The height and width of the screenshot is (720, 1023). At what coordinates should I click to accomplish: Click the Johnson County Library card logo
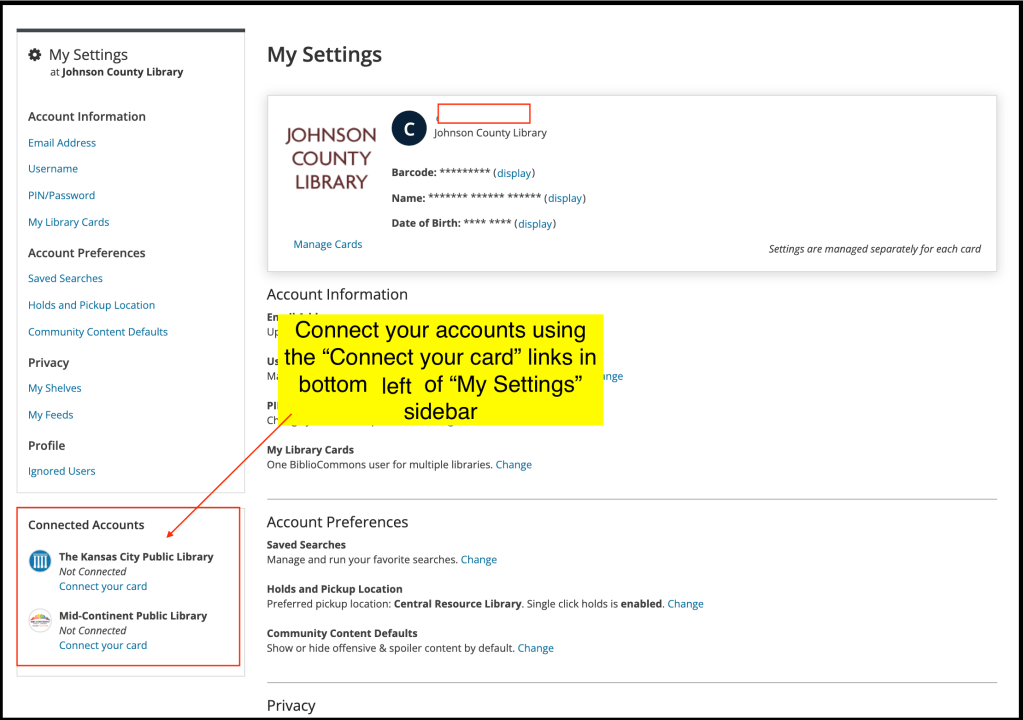331,158
